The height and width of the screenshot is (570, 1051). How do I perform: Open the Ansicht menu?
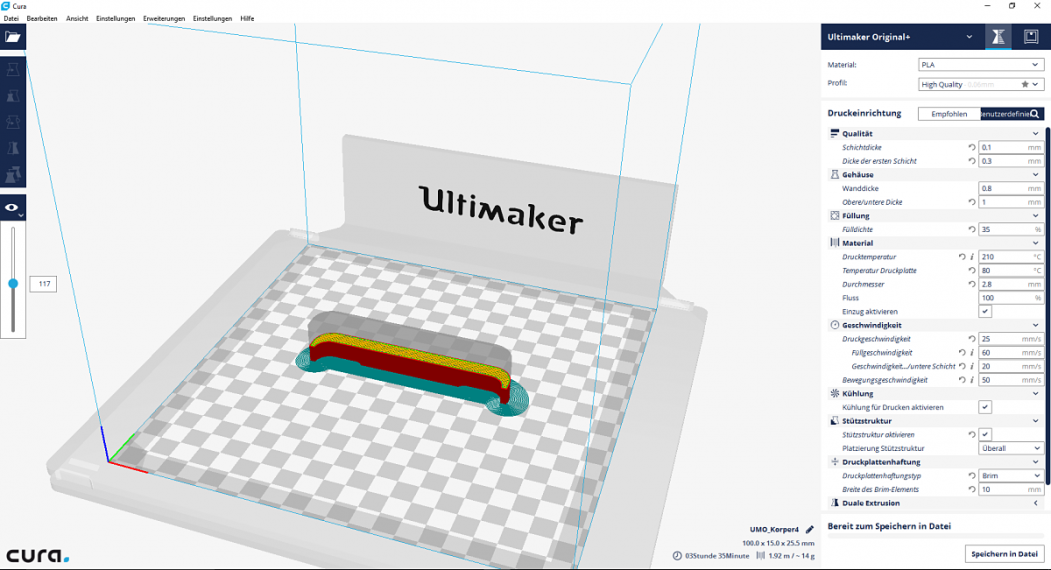click(x=77, y=19)
